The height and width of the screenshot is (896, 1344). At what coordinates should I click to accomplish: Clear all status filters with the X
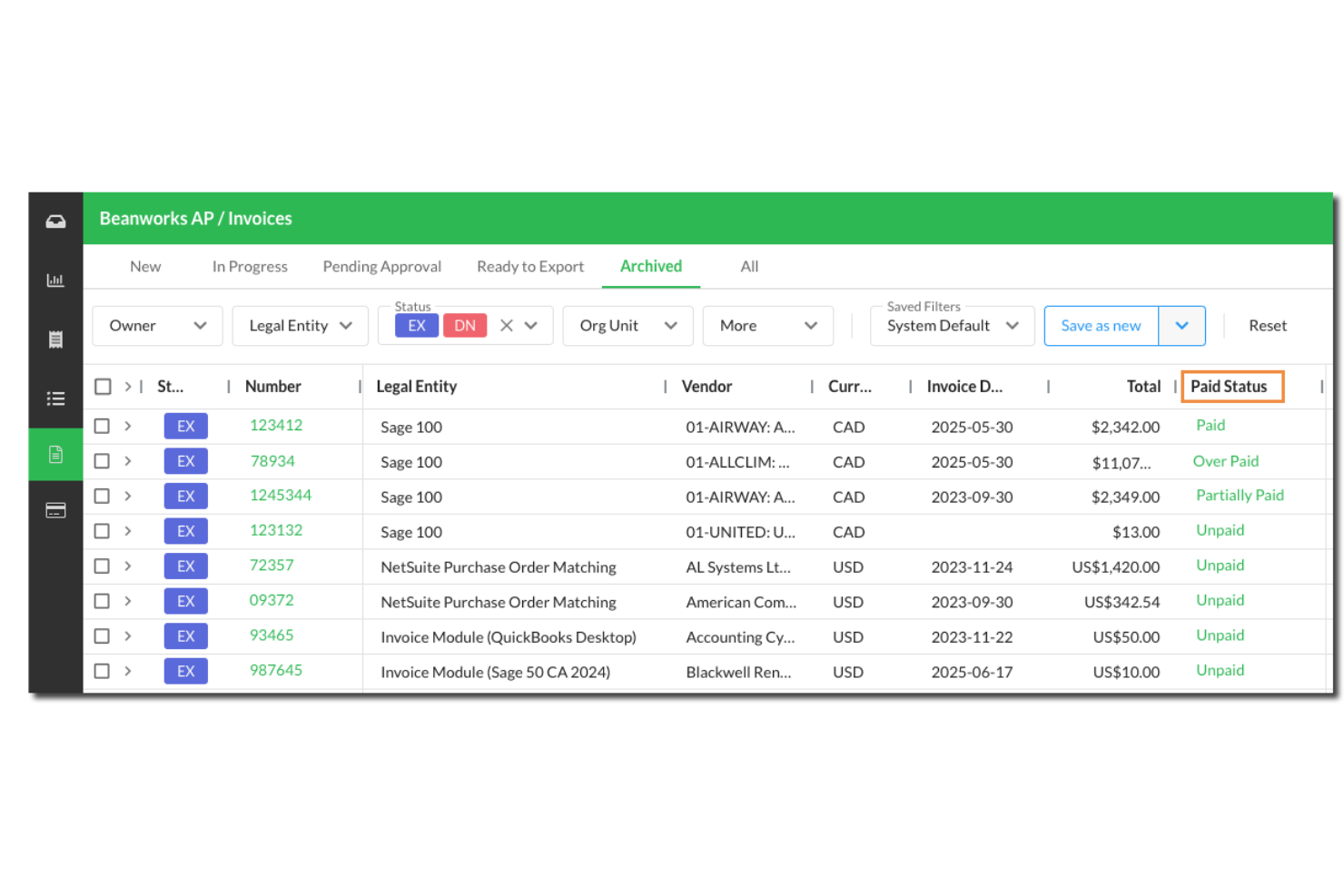tap(507, 324)
